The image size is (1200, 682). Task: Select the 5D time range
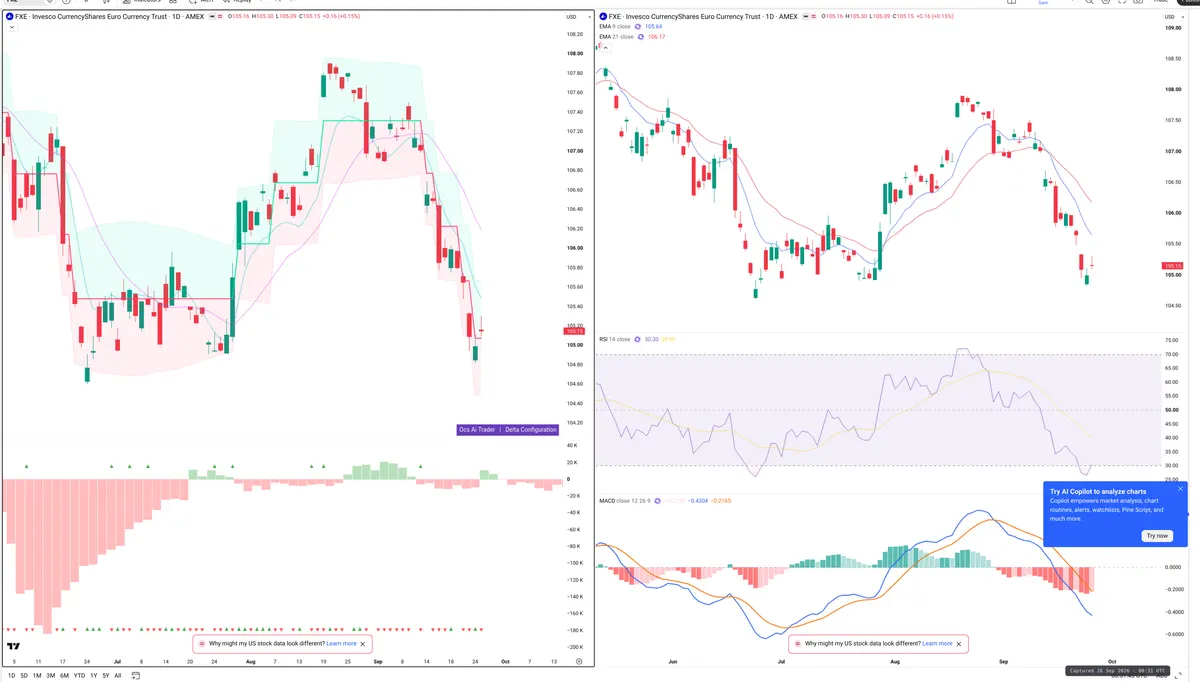25,676
